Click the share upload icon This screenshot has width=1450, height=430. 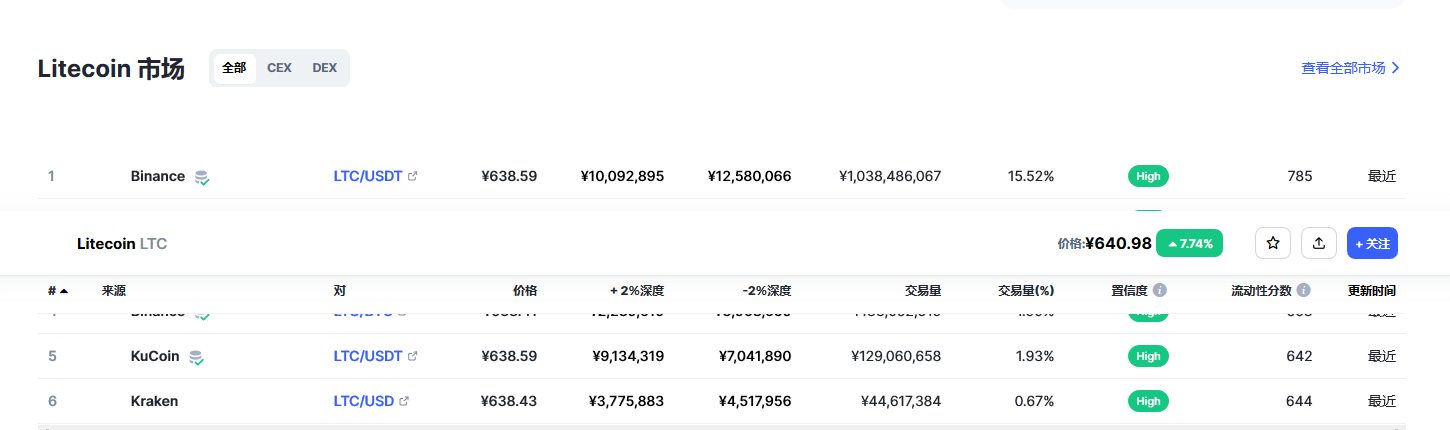click(1319, 243)
